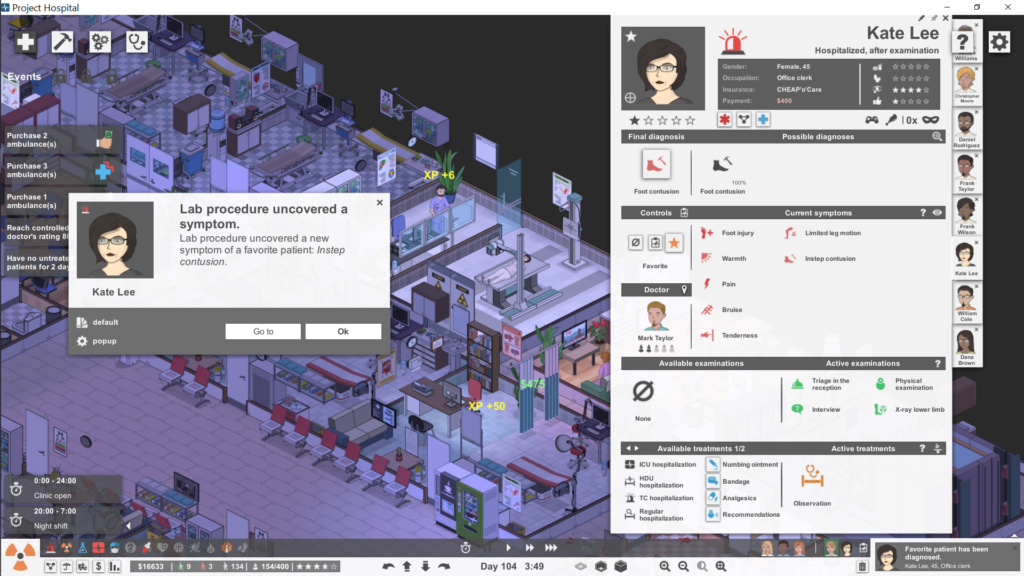Image resolution: width=1024 pixels, height=576 pixels.
Task: Select Daniel Rodriguez patient tab
Action: [x=966, y=129]
